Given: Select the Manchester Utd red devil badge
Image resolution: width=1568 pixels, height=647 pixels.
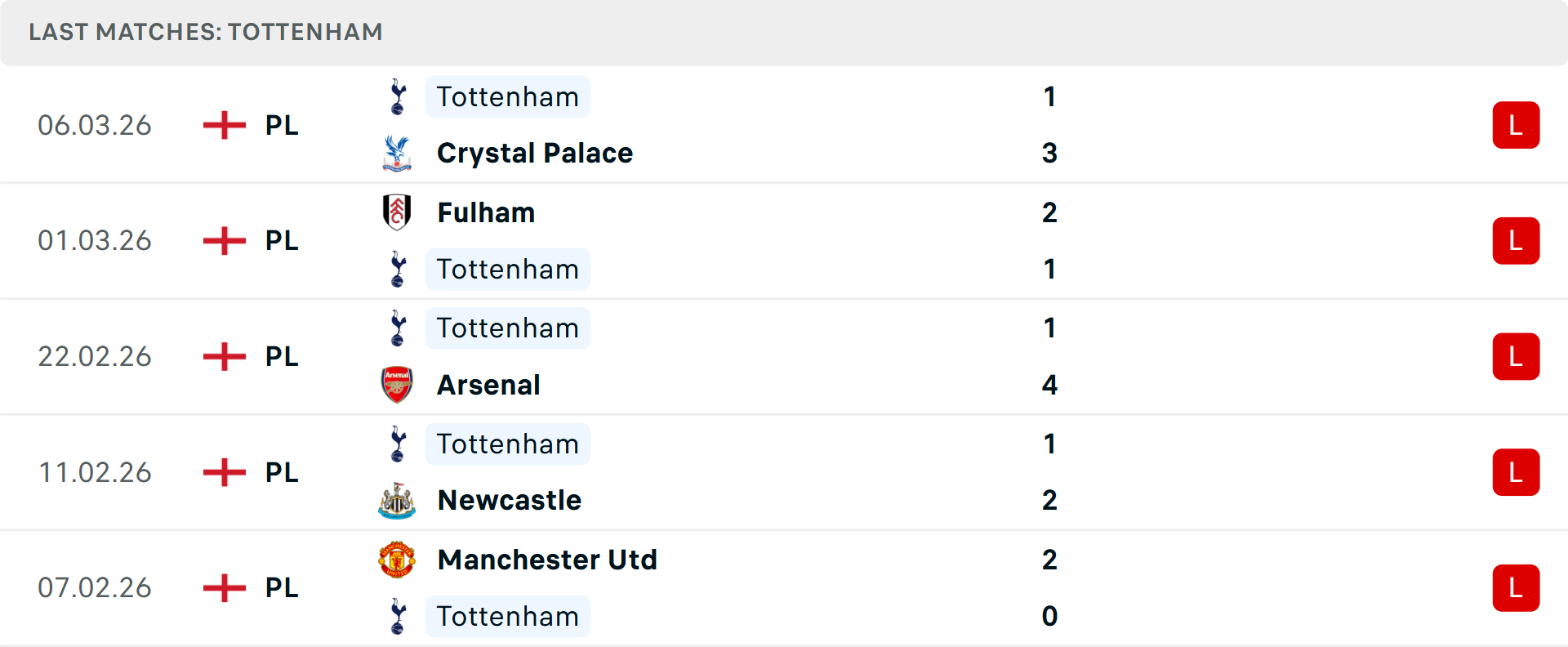Looking at the screenshot, I should 398,560.
